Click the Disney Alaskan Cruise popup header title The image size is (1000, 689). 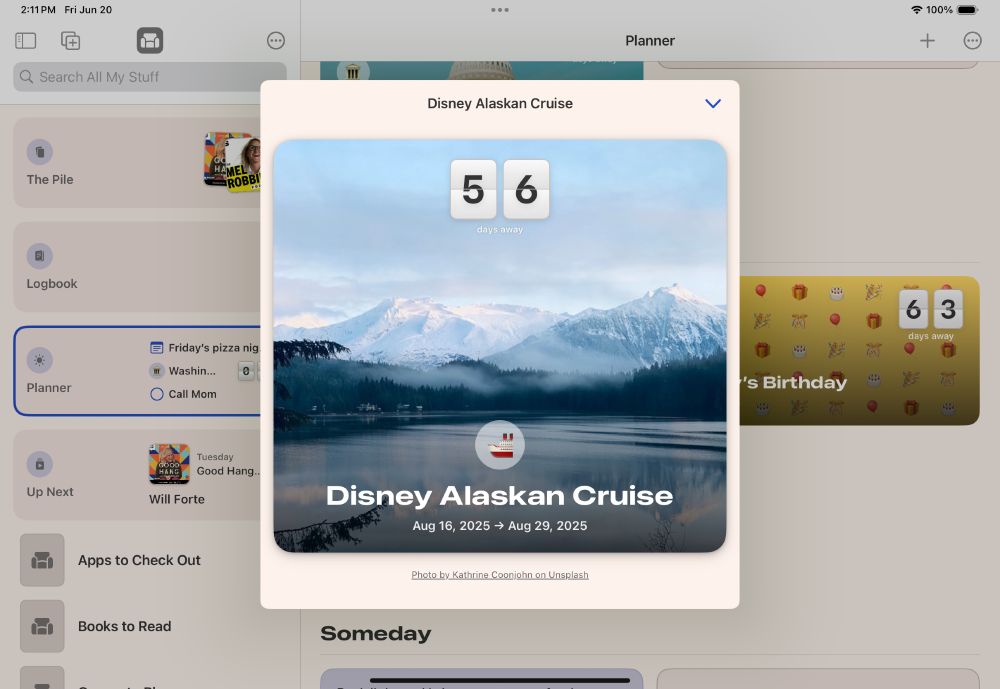500,103
